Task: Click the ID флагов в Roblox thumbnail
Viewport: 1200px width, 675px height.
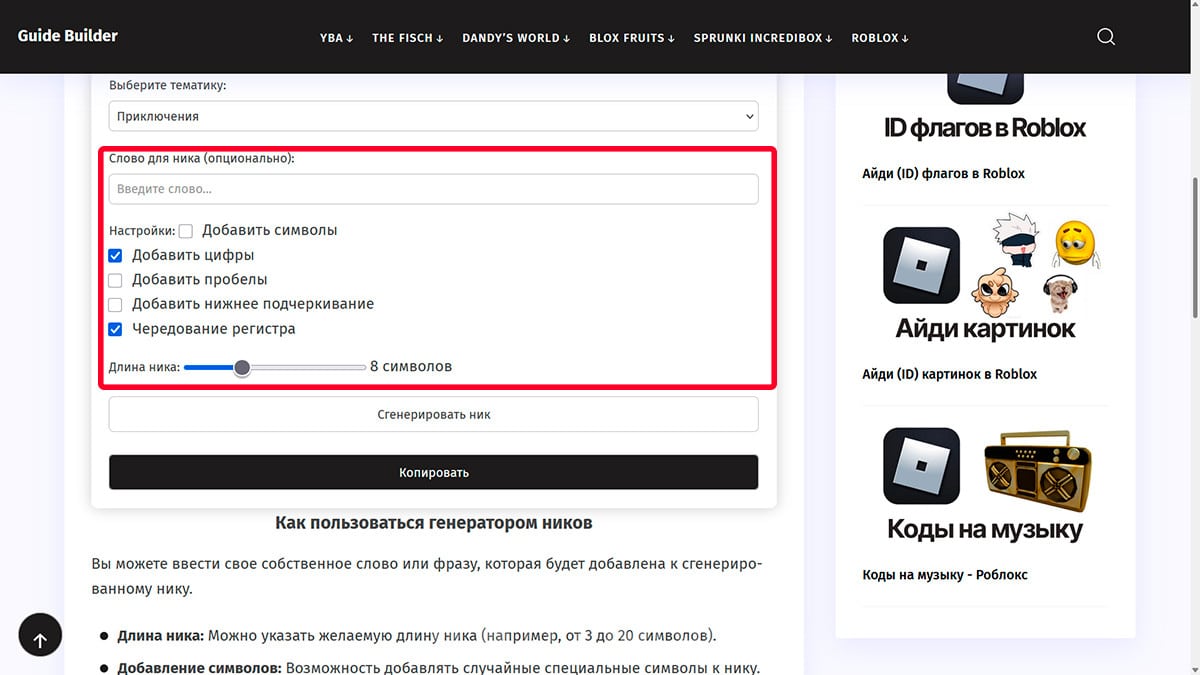Action: tap(985, 108)
